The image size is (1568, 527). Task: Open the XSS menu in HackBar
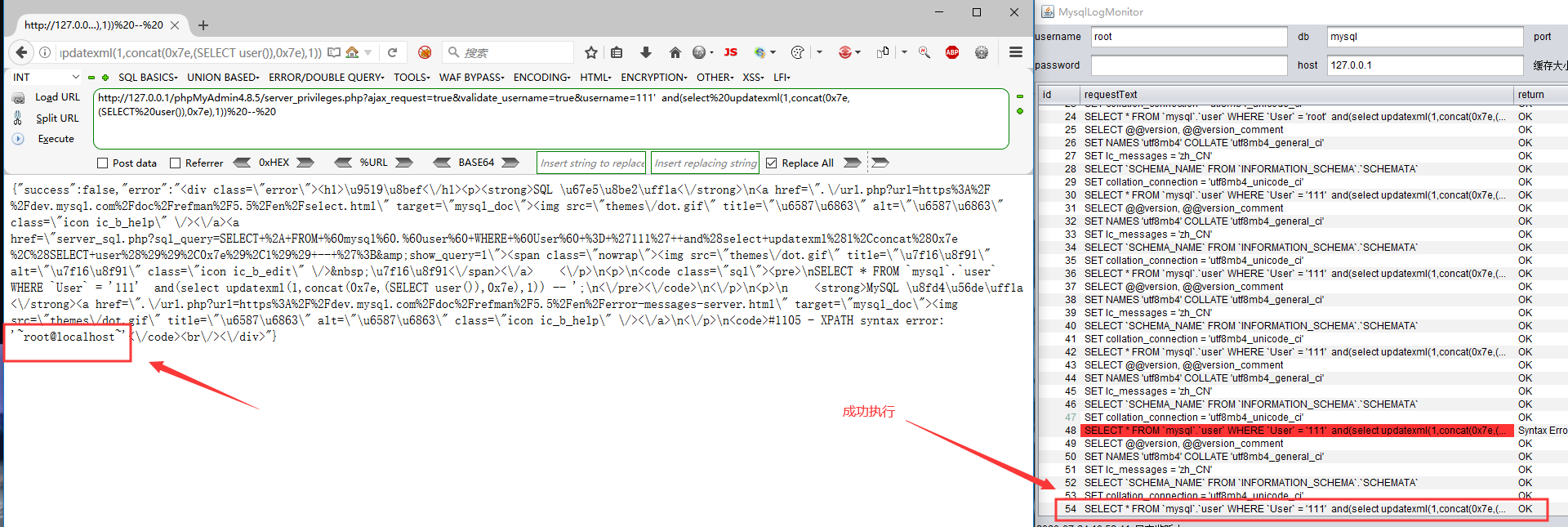click(753, 78)
